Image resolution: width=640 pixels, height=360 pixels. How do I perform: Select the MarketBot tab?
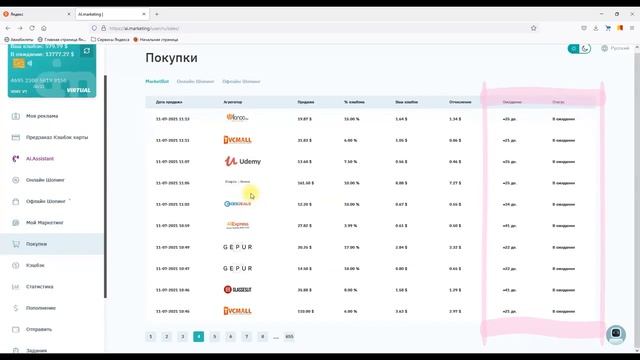[x=157, y=82]
